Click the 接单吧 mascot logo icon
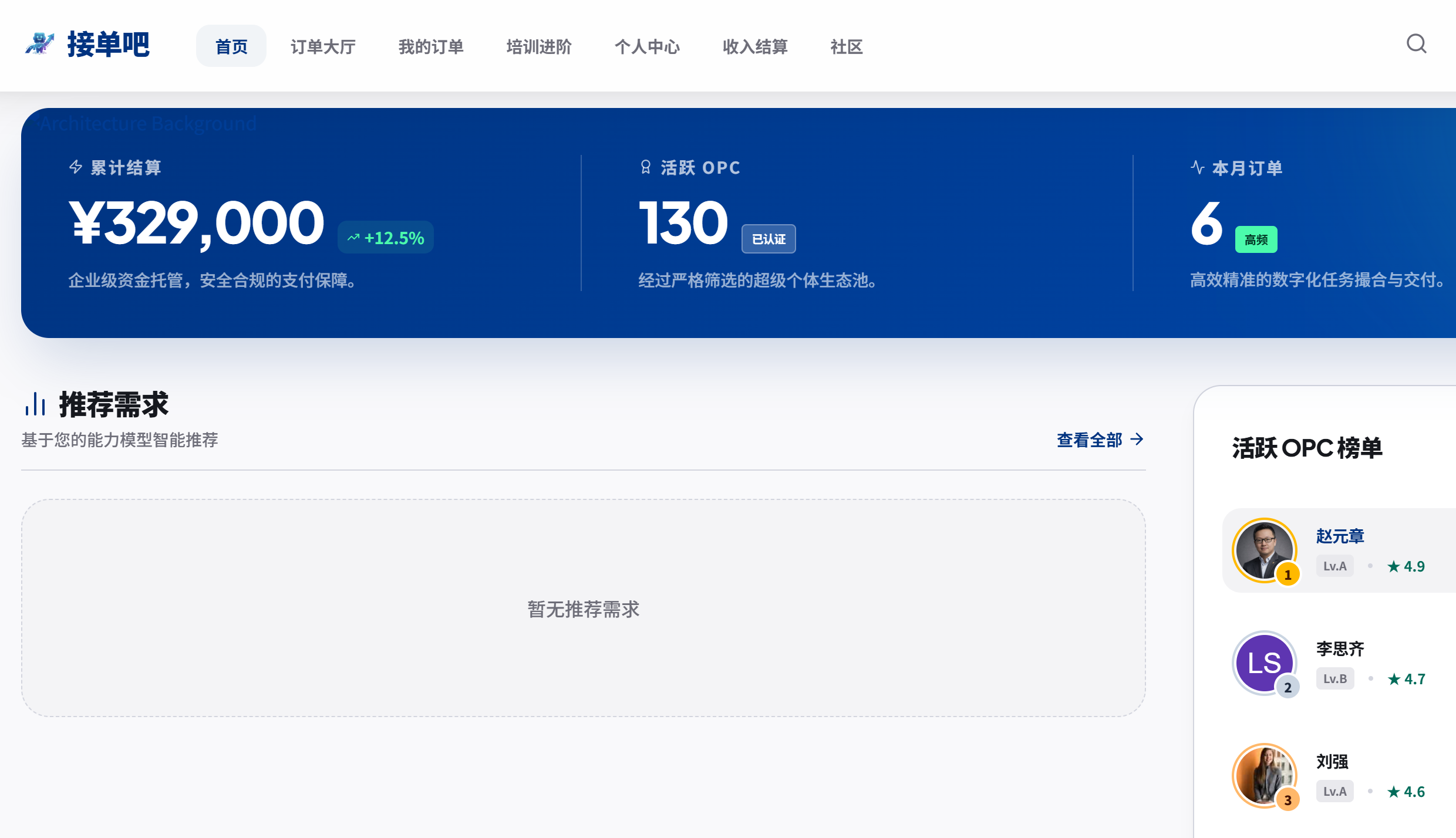This screenshot has width=1456, height=838. (x=40, y=44)
